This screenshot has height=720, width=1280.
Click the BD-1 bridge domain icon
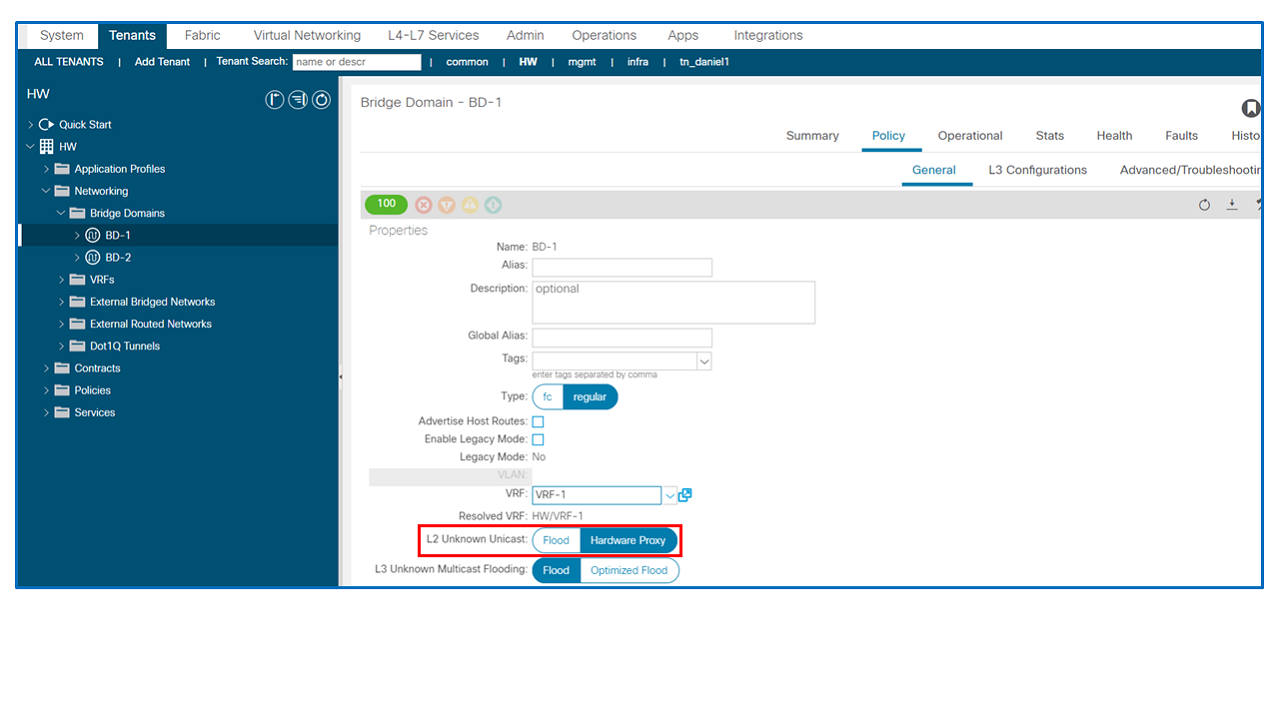(93, 235)
